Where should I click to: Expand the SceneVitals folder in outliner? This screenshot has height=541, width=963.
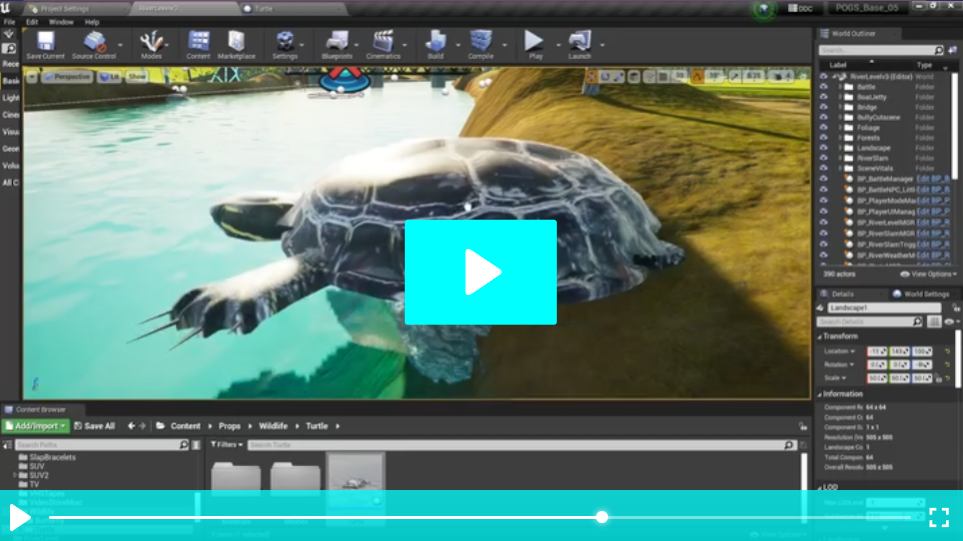pyautogui.click(x=840, y=168)
